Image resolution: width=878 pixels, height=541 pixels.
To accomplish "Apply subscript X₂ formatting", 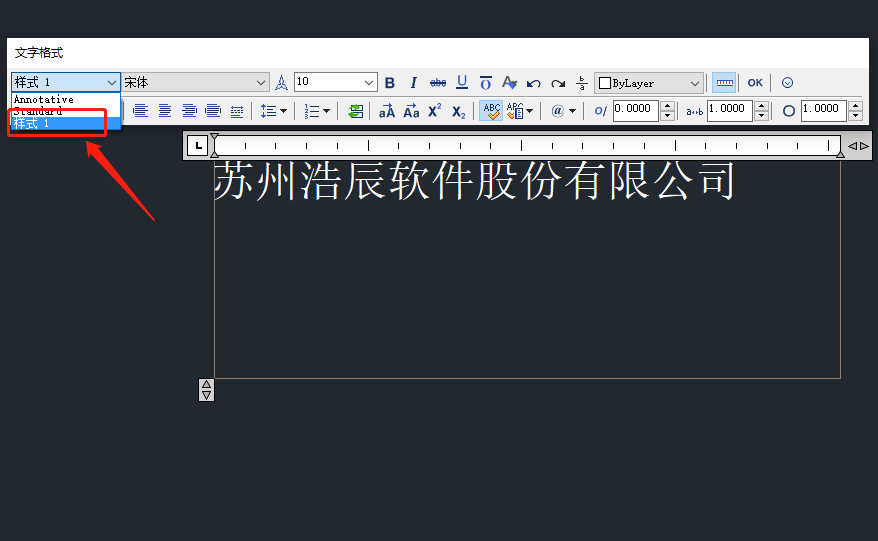I will [x=459, y=111].
